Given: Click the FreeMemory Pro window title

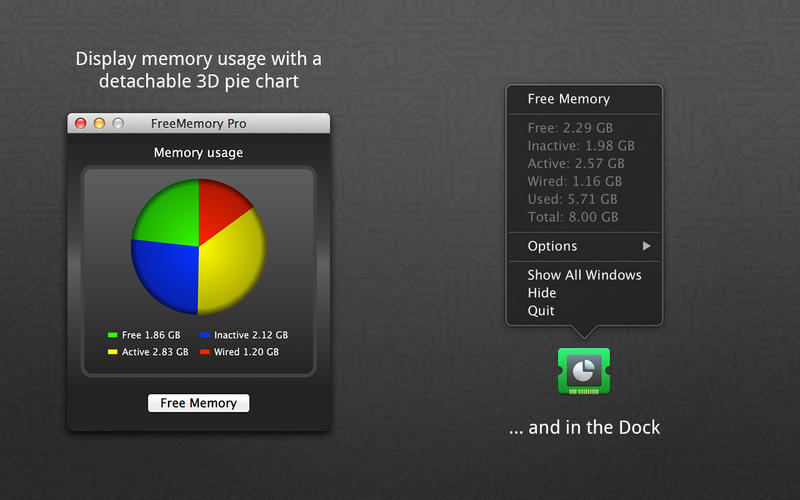Looking at the screenshot, I should [198, 123].
